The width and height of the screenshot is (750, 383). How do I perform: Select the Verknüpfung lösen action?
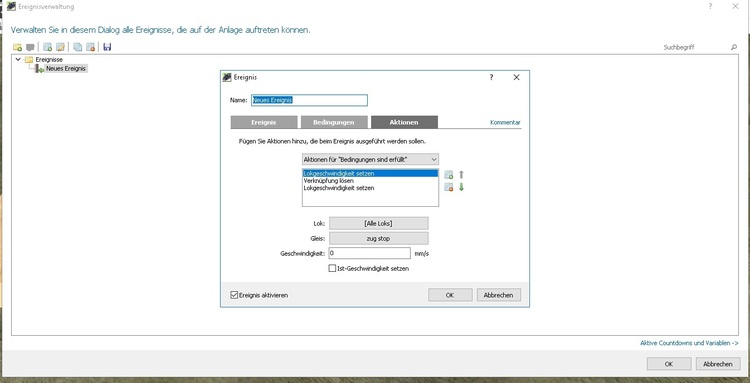point(370,181)
